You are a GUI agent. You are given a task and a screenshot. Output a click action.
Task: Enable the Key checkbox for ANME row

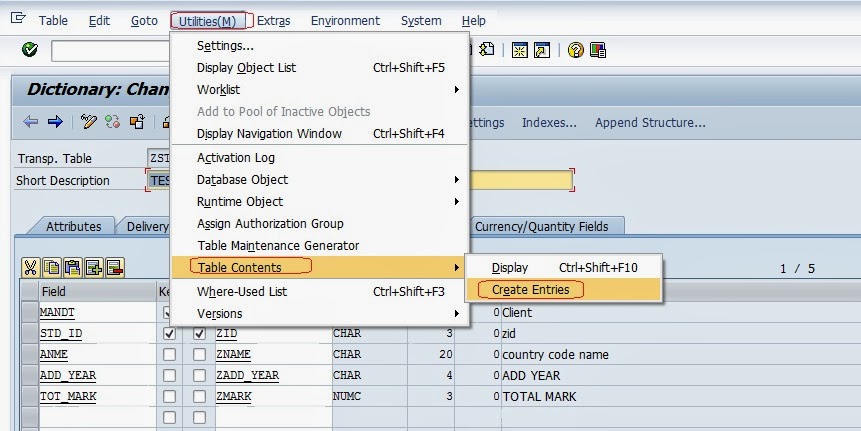pos(169,355)
